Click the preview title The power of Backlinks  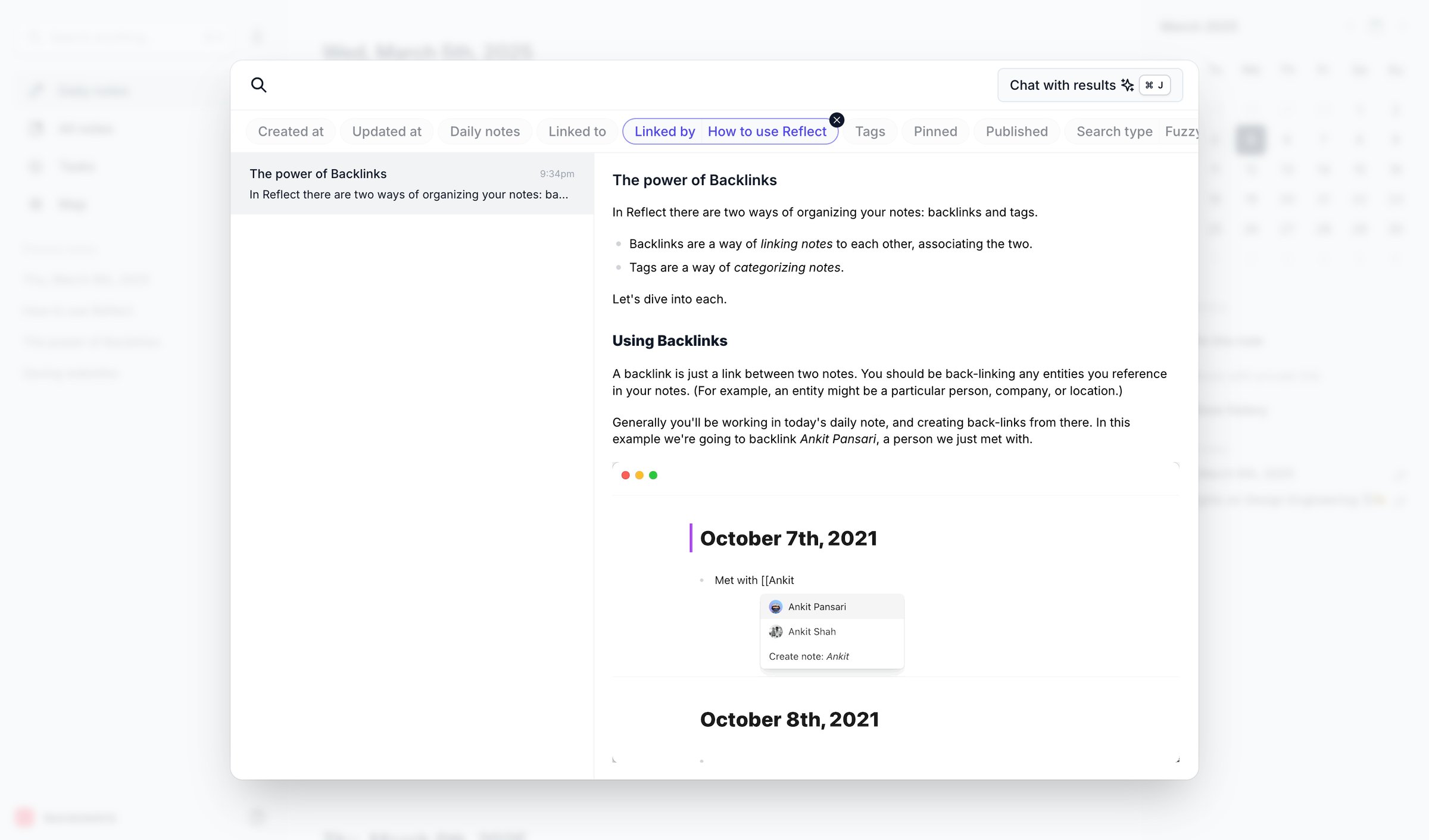point(694,180)
